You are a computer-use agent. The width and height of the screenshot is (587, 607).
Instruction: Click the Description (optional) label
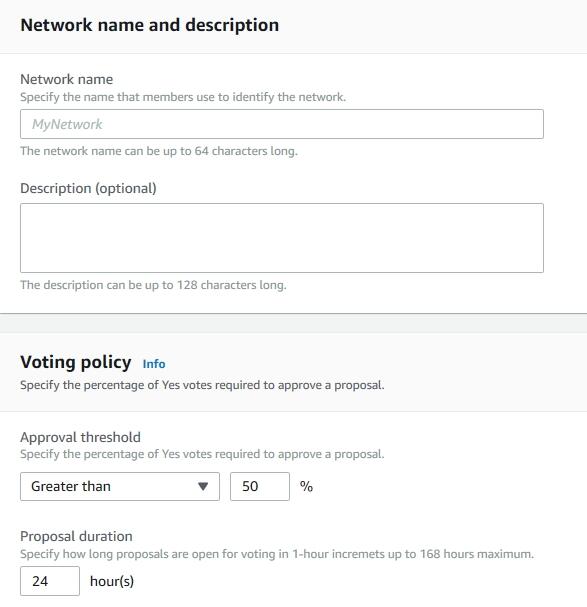pyautogui.click(x=88, y=188)
